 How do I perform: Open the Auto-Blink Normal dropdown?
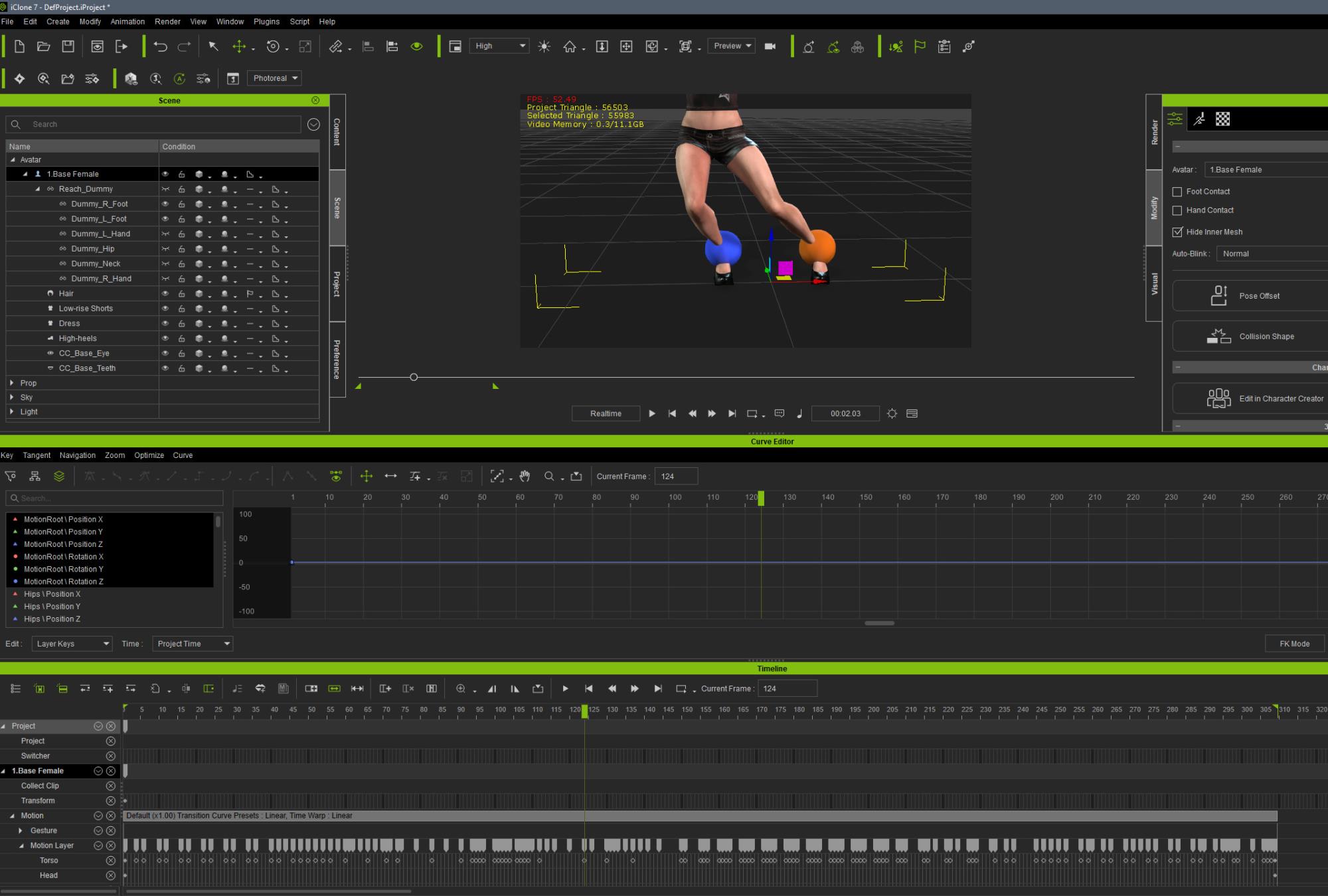tap(1272, 254)
